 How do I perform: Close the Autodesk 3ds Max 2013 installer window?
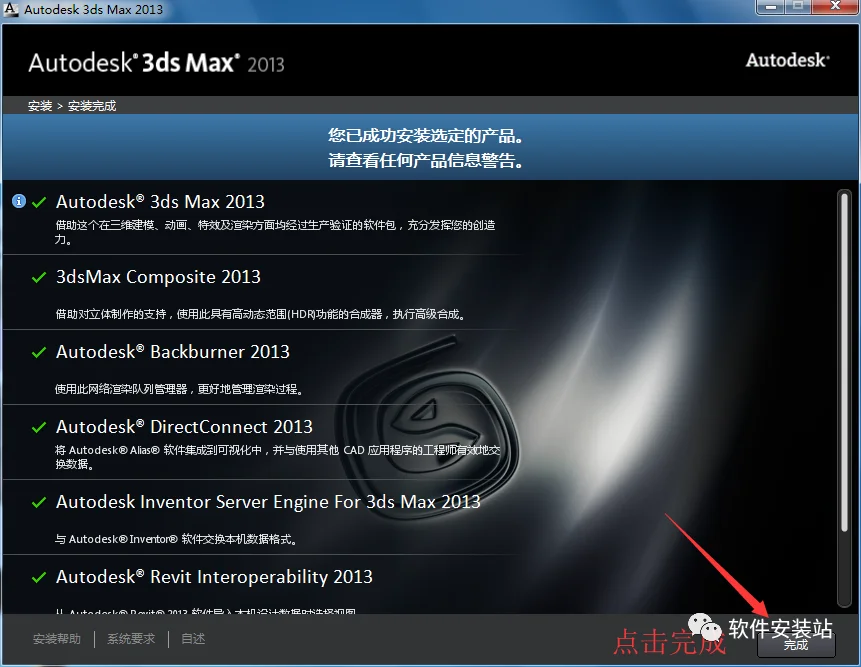pos(835,7)
